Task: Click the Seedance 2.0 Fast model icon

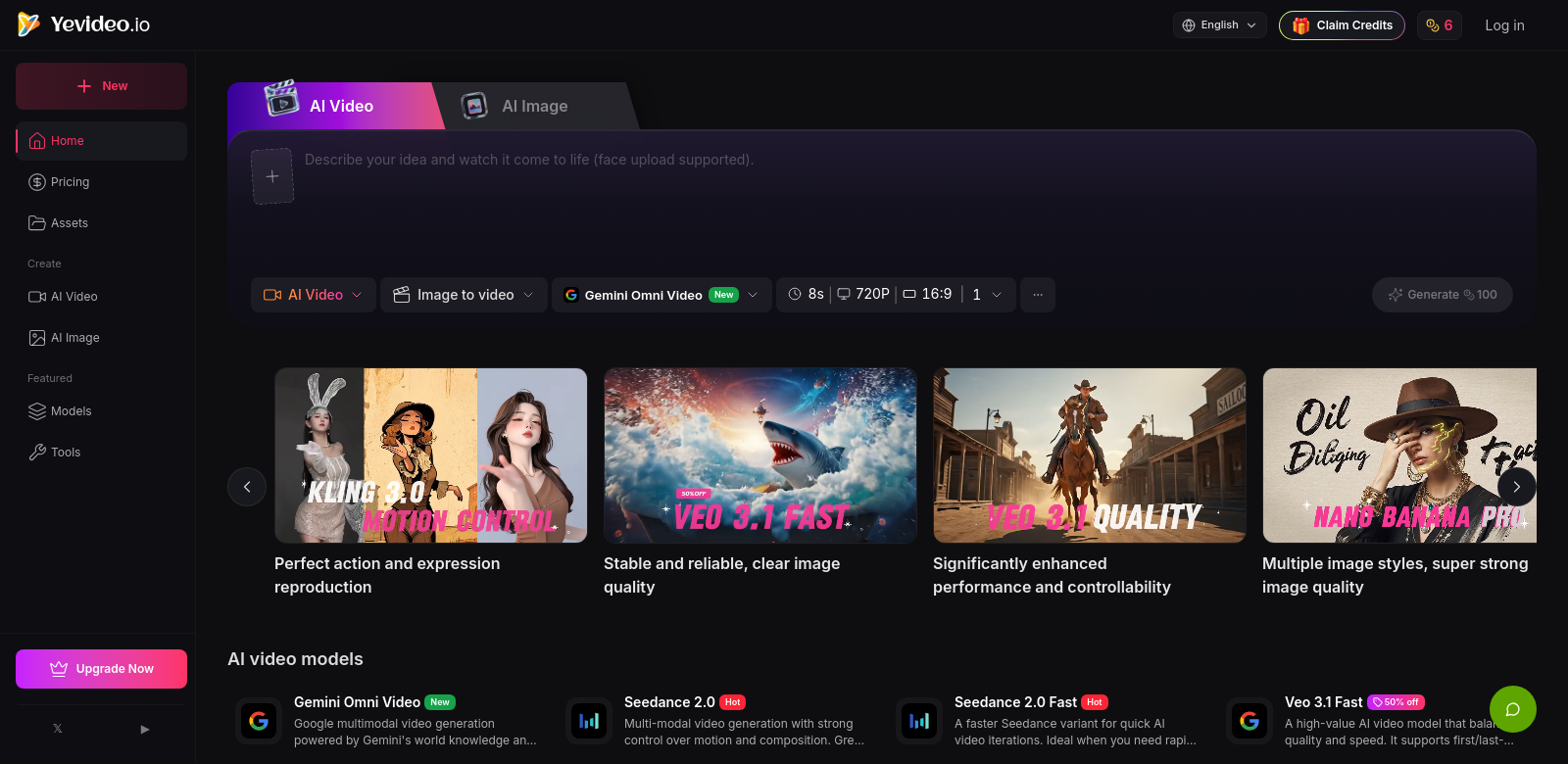Action: pos(919,721)
